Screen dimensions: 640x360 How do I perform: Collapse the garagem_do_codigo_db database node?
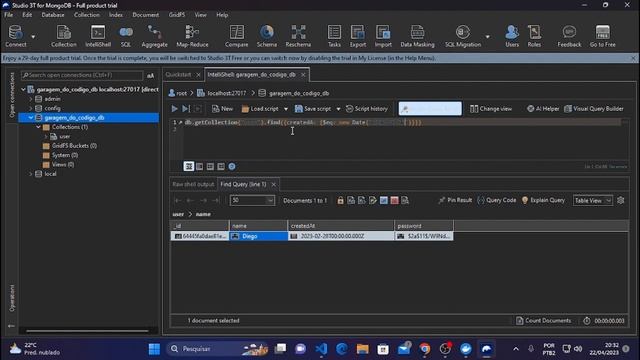coord(31,118)
